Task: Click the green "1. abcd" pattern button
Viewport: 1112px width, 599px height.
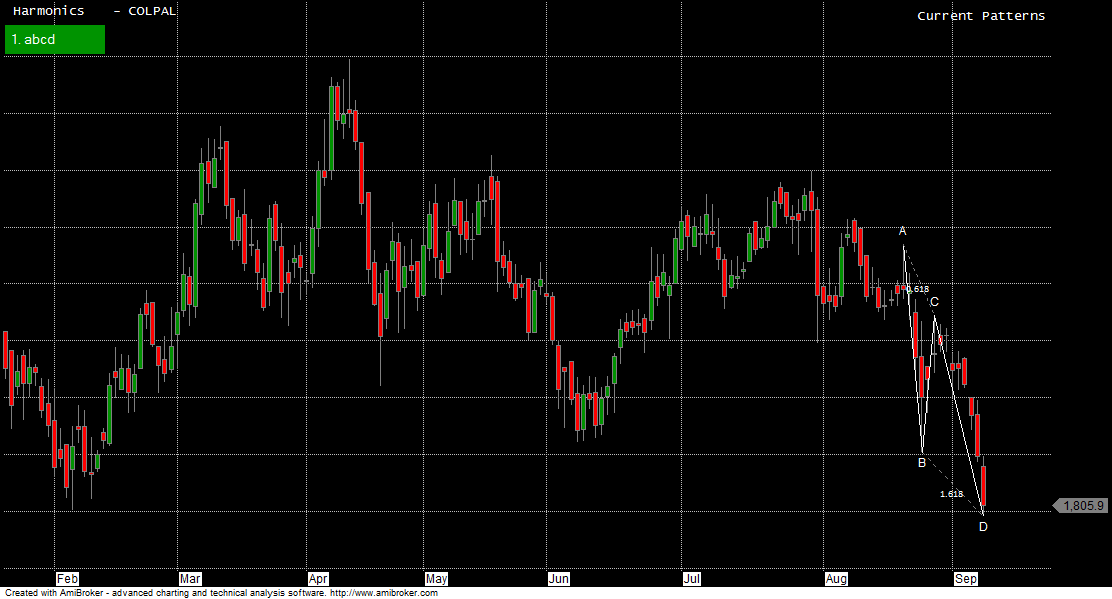Action: pyautogui.click(x=54, y=40)
